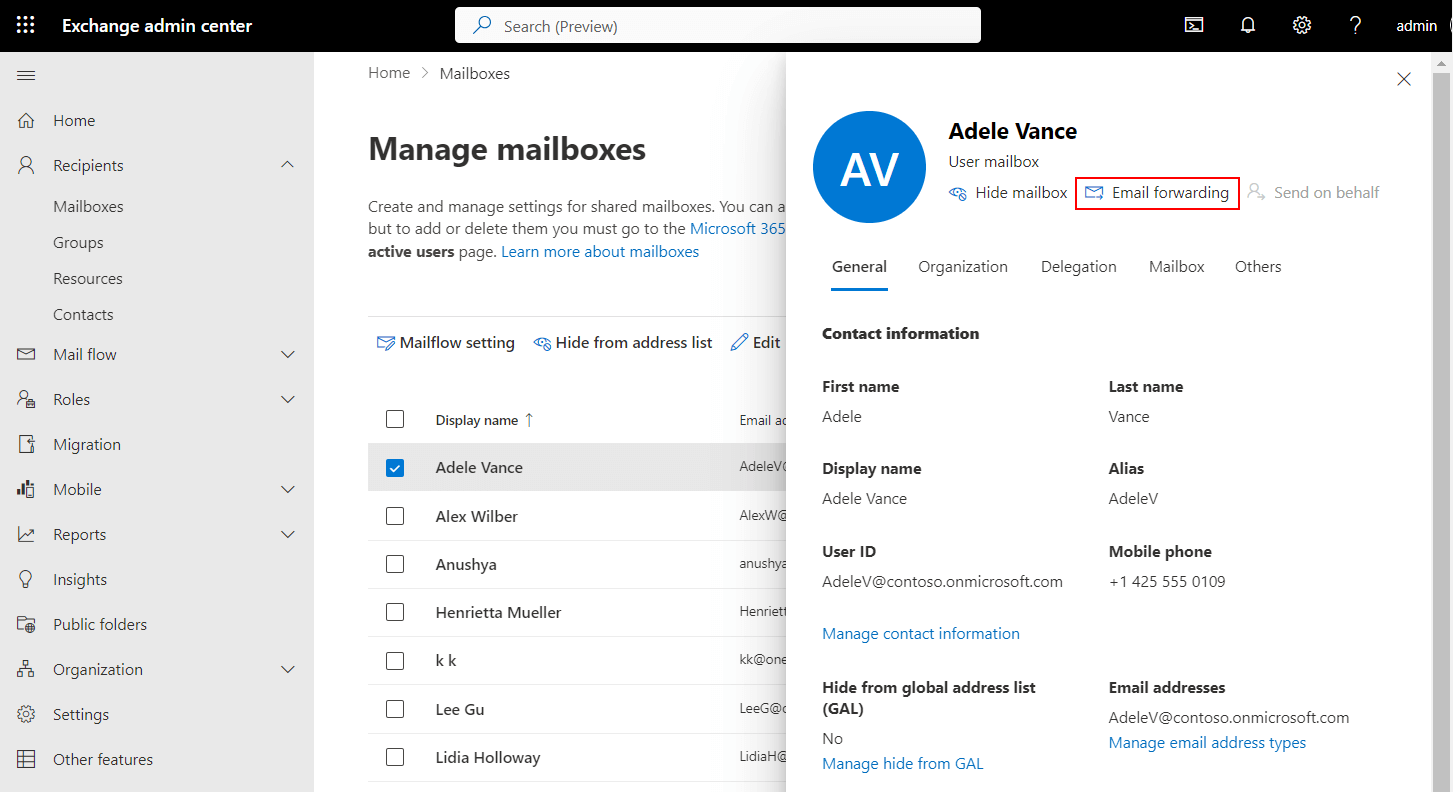
Task: Expand the Reports section
Action: pyautogui.click(x=288, y=534)
